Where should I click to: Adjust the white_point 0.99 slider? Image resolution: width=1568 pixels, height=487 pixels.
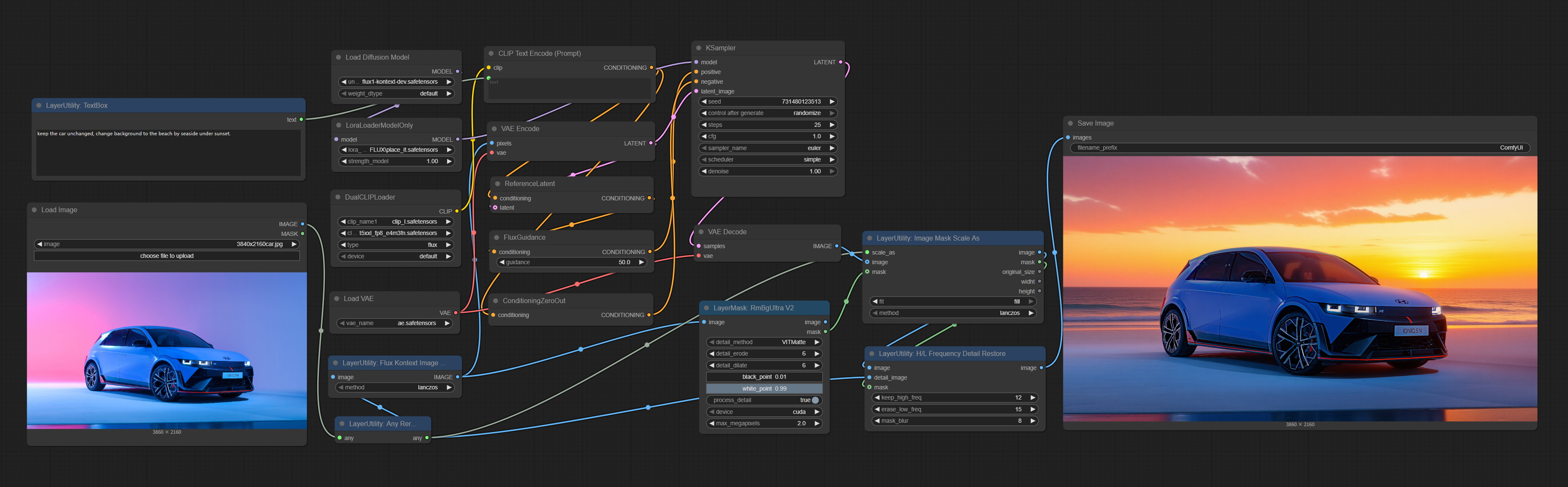(x=764, y=389)
